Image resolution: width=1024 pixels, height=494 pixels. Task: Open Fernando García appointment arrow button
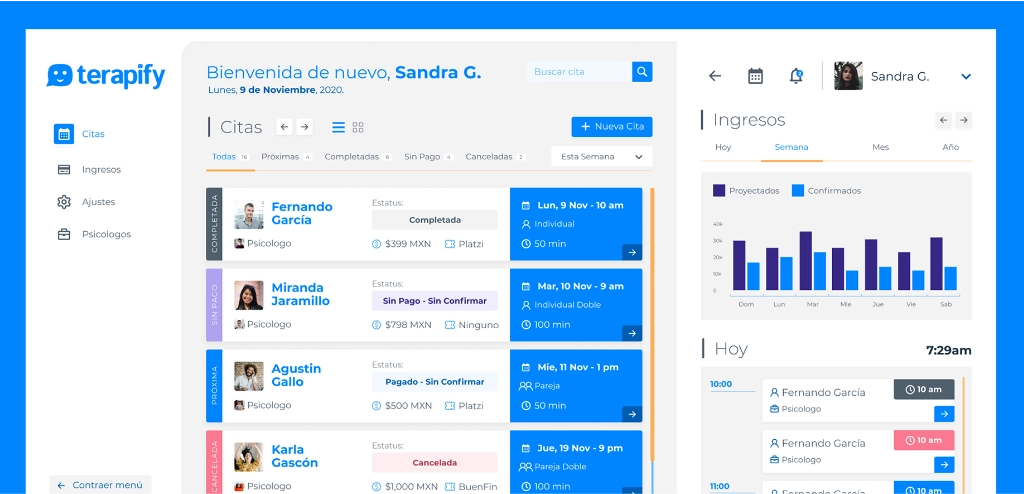(x=632, y=252)
